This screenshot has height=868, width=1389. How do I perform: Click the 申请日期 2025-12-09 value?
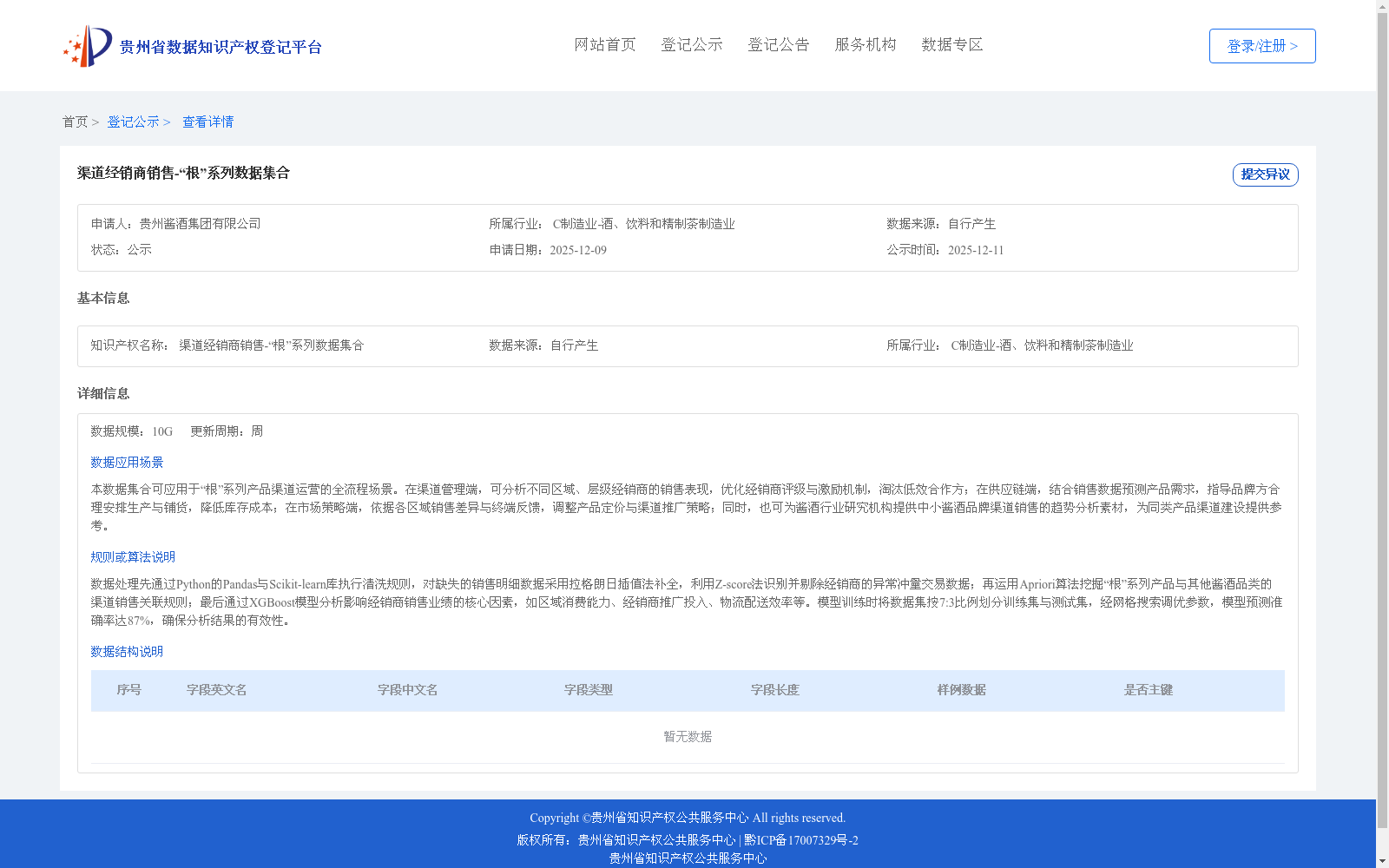[x=578, y=250]
